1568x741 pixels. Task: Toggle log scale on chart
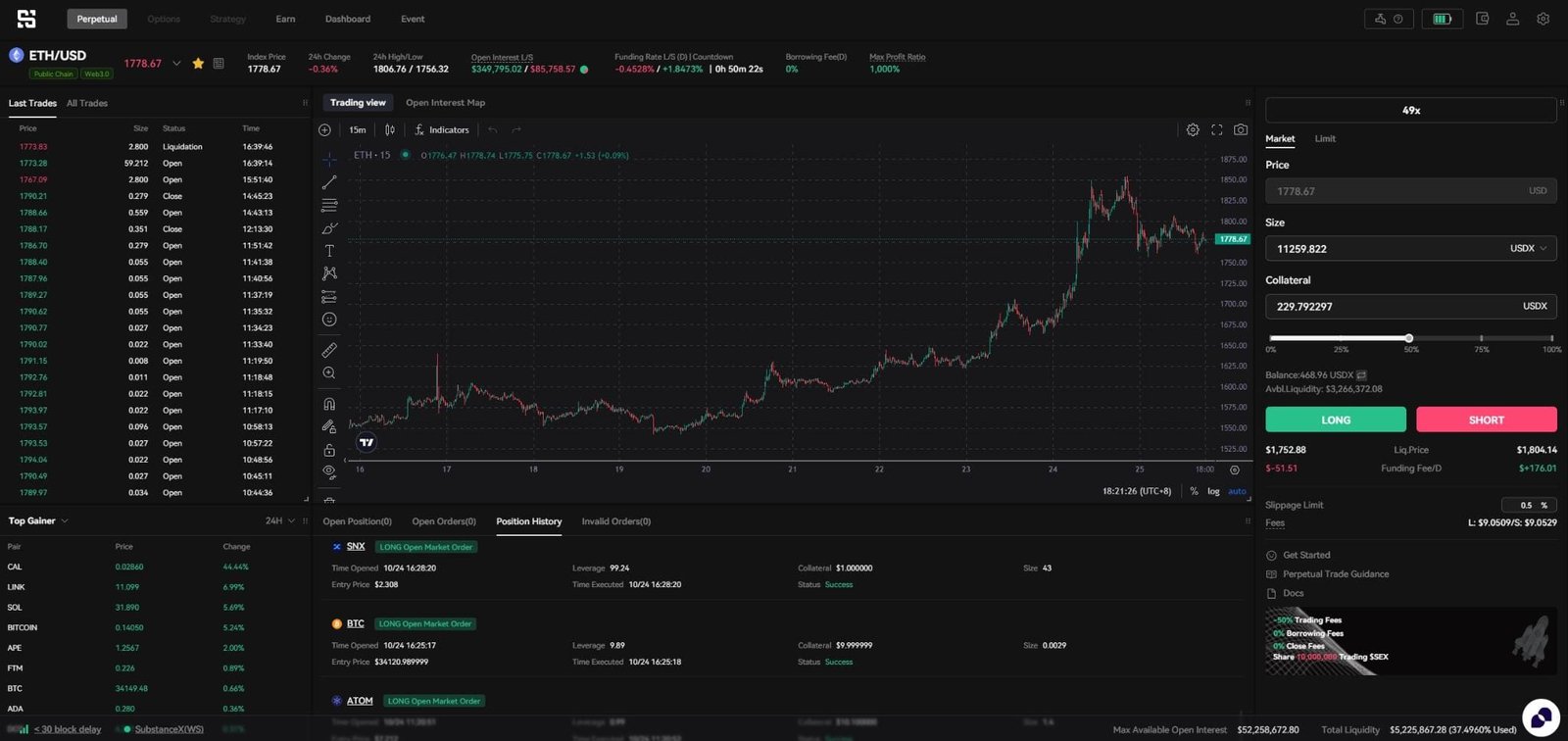(x=1213, y=491)
